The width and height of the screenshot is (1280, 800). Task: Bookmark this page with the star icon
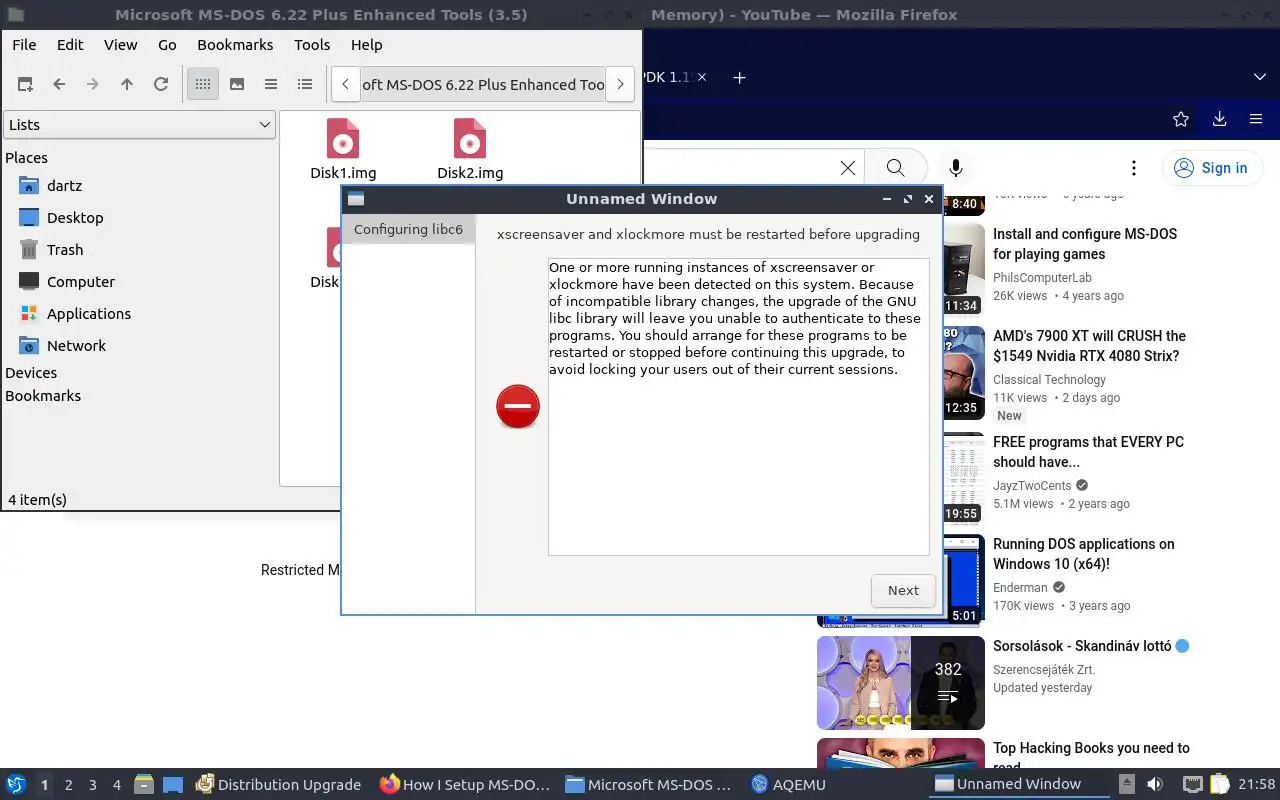[1181, 119]
